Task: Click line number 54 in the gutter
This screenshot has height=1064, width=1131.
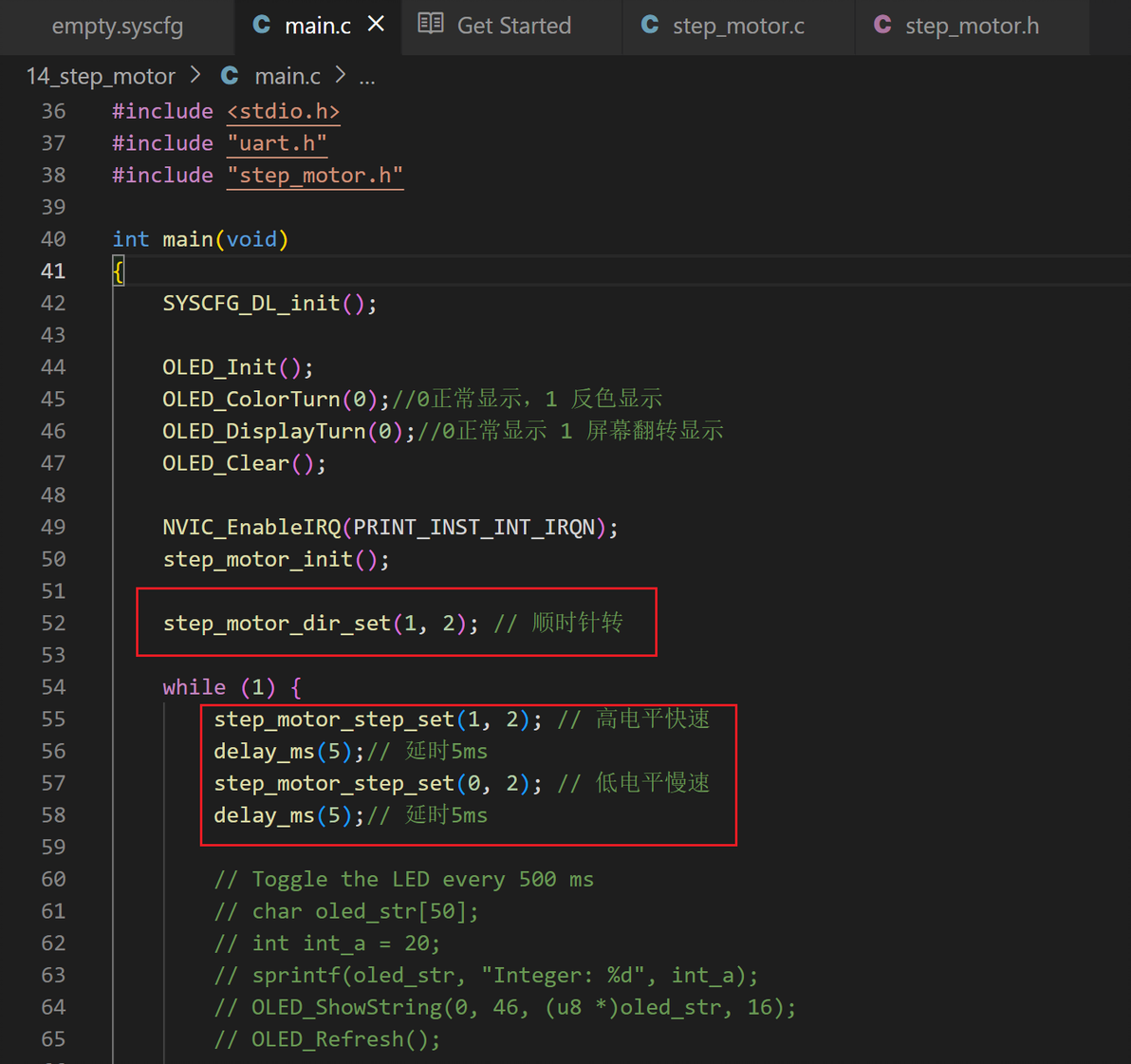Action: tap(53, 687)
